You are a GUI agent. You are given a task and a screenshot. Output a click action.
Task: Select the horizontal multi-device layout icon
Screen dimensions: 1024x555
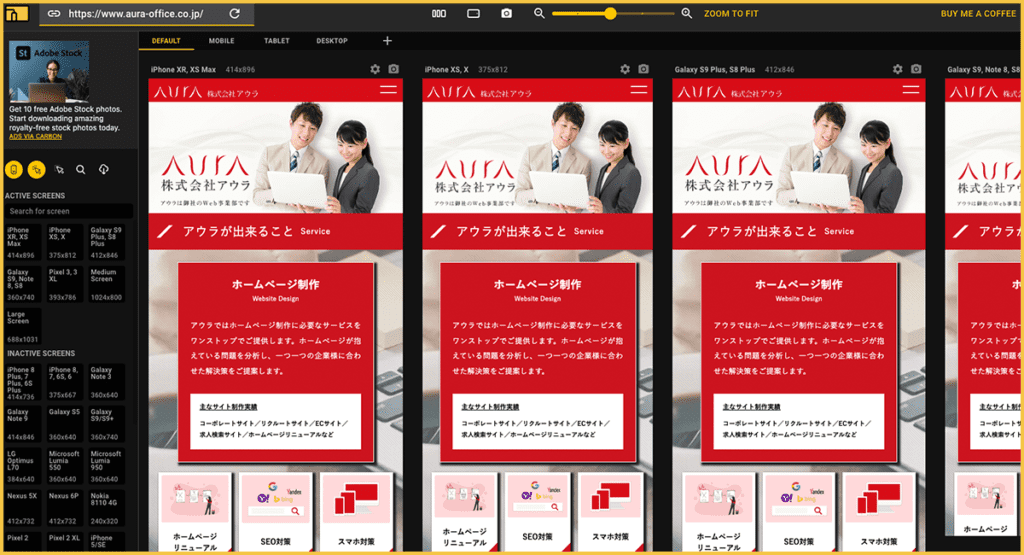[439, 14]
